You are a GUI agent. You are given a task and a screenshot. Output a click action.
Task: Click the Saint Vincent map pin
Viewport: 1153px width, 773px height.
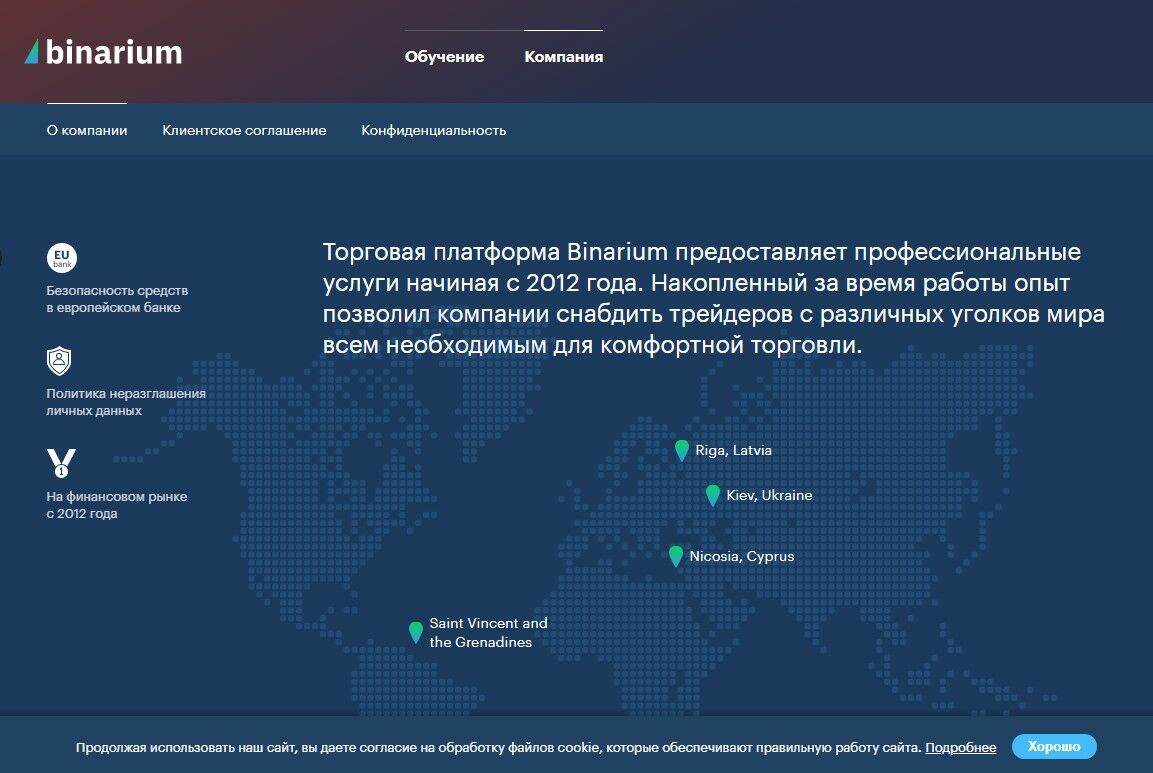click(415, 632)
